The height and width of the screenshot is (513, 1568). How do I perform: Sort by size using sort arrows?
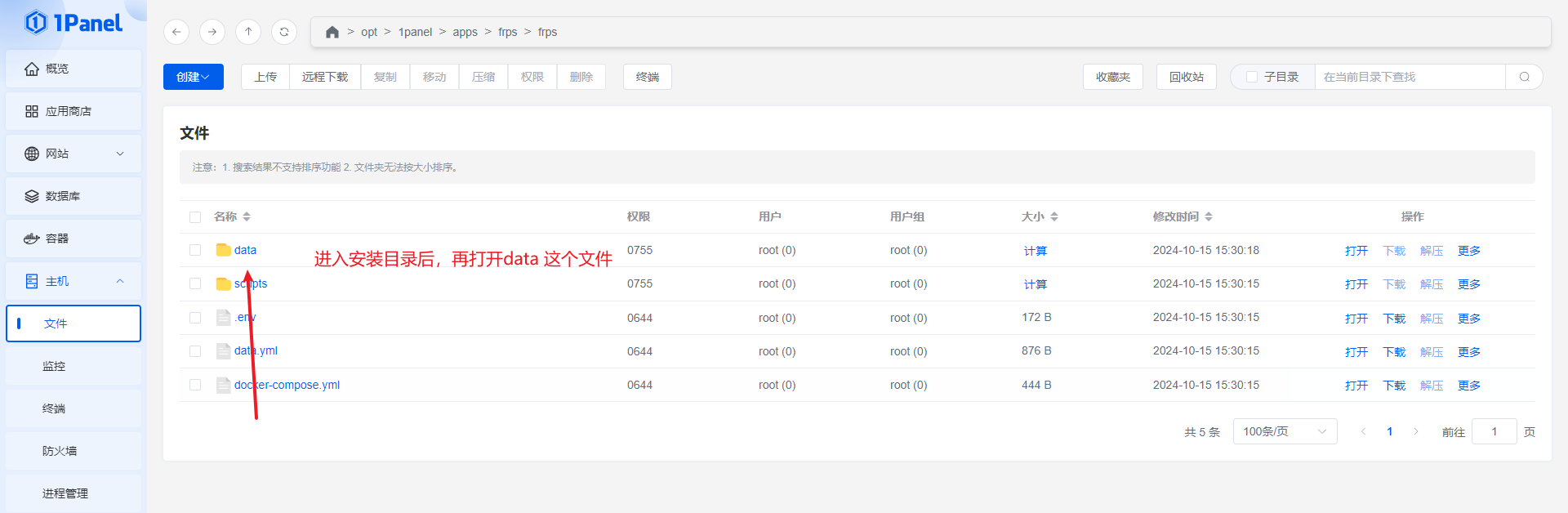point(1054,216)
